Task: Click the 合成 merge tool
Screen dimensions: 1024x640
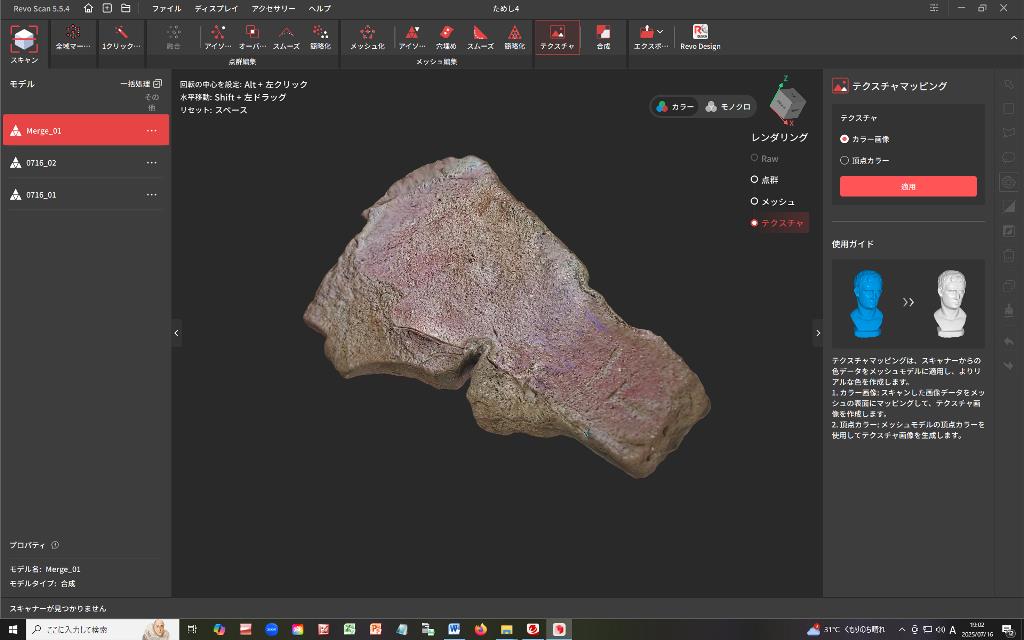Action: click(x=603, y=38)
